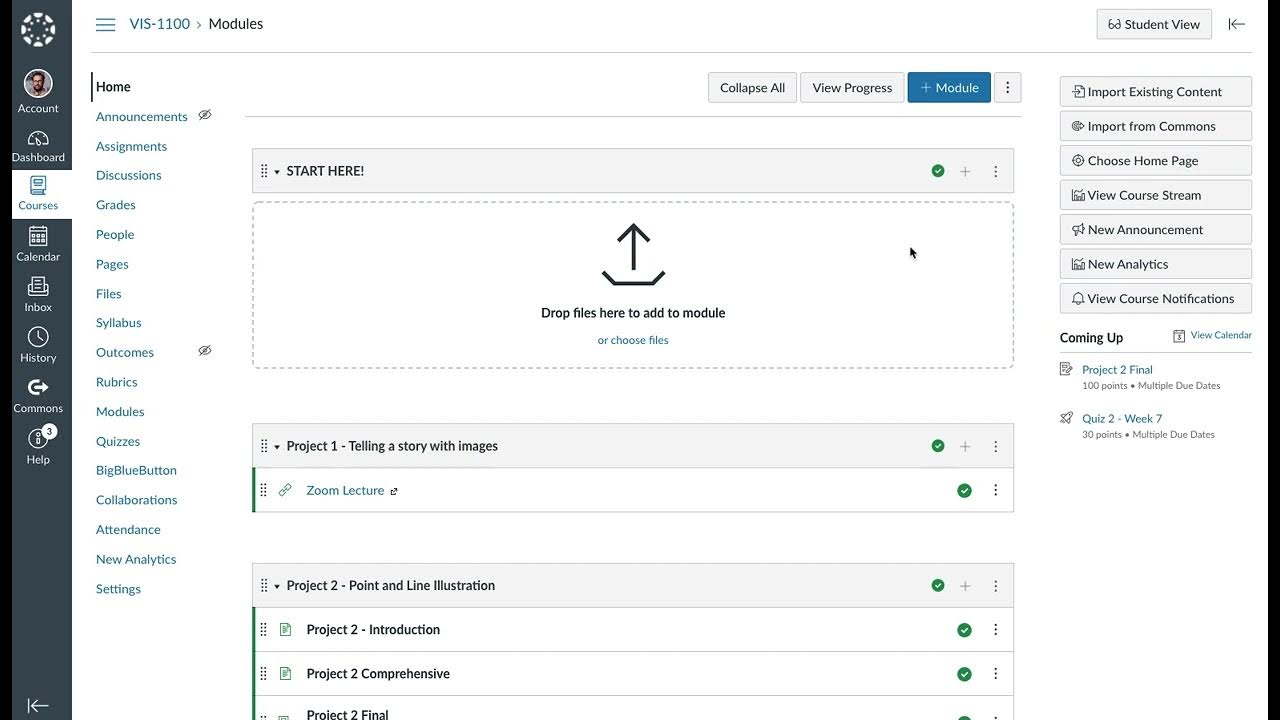Collapse Project 1 - Telling a story module
Screen dimensions: 1280x720
(277, 447)
